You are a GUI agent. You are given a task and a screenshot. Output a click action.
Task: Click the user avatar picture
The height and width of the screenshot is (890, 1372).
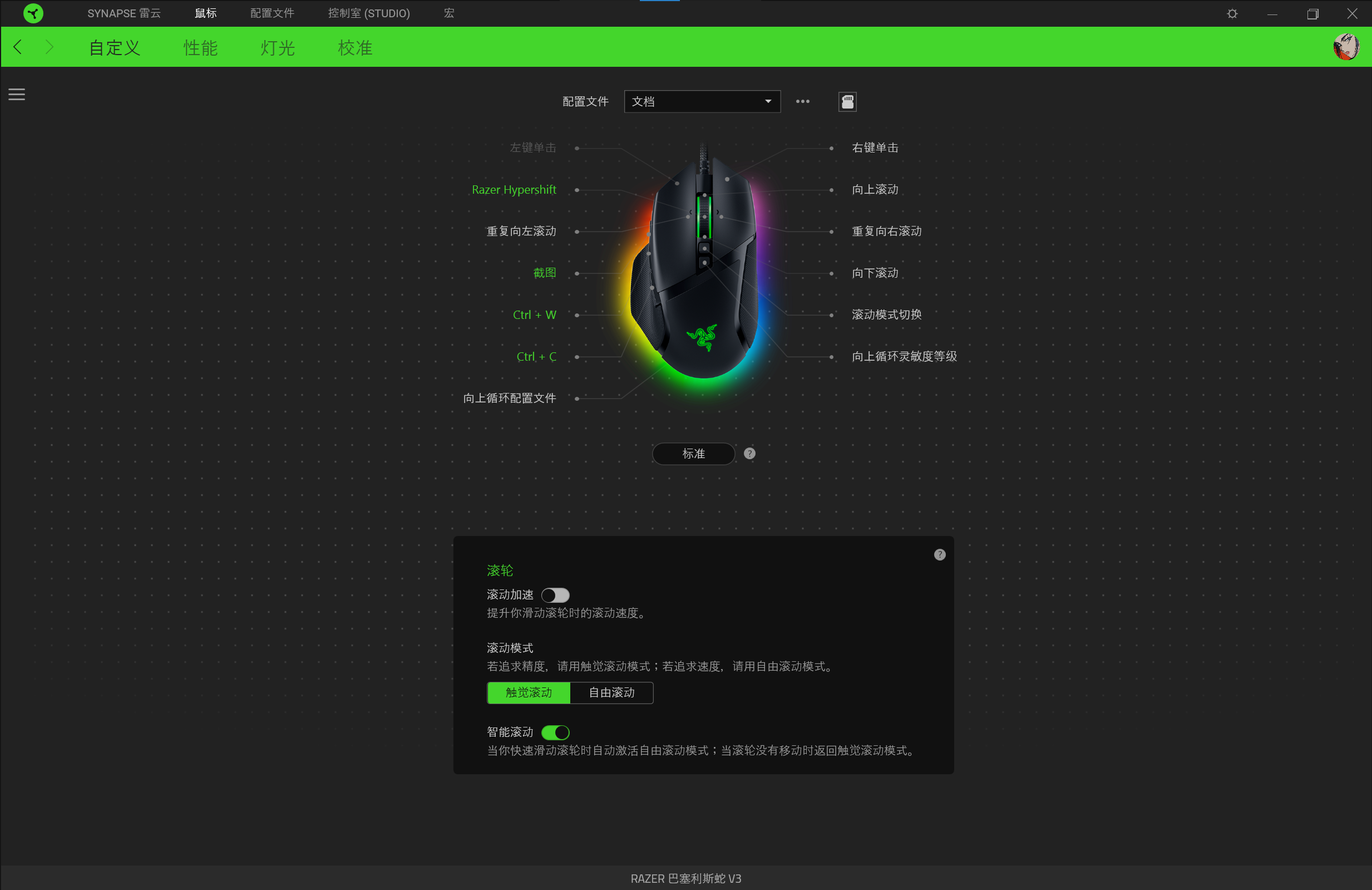pyautogui.click(x=1346, y=47)
